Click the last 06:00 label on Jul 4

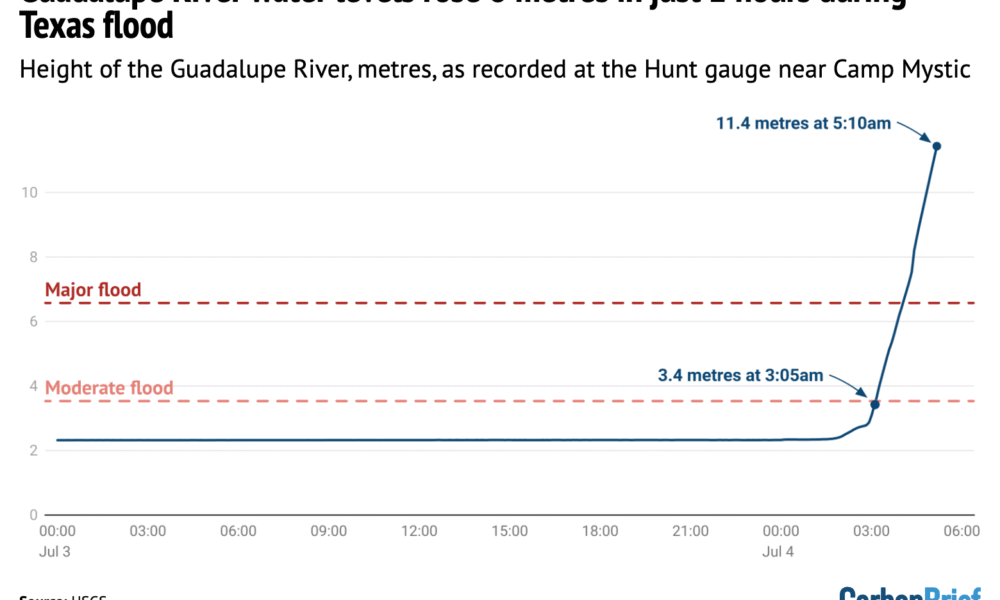pos(961,532)
